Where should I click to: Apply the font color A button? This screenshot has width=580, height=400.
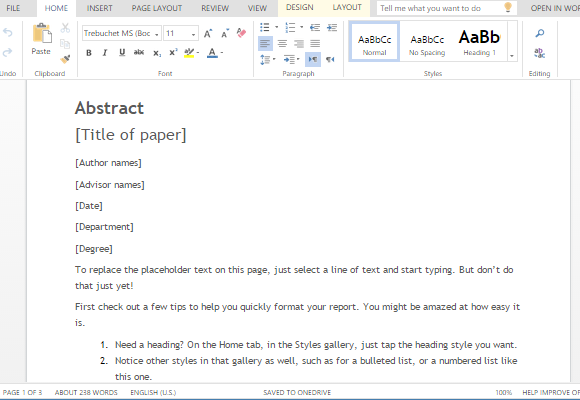point(212,53)
